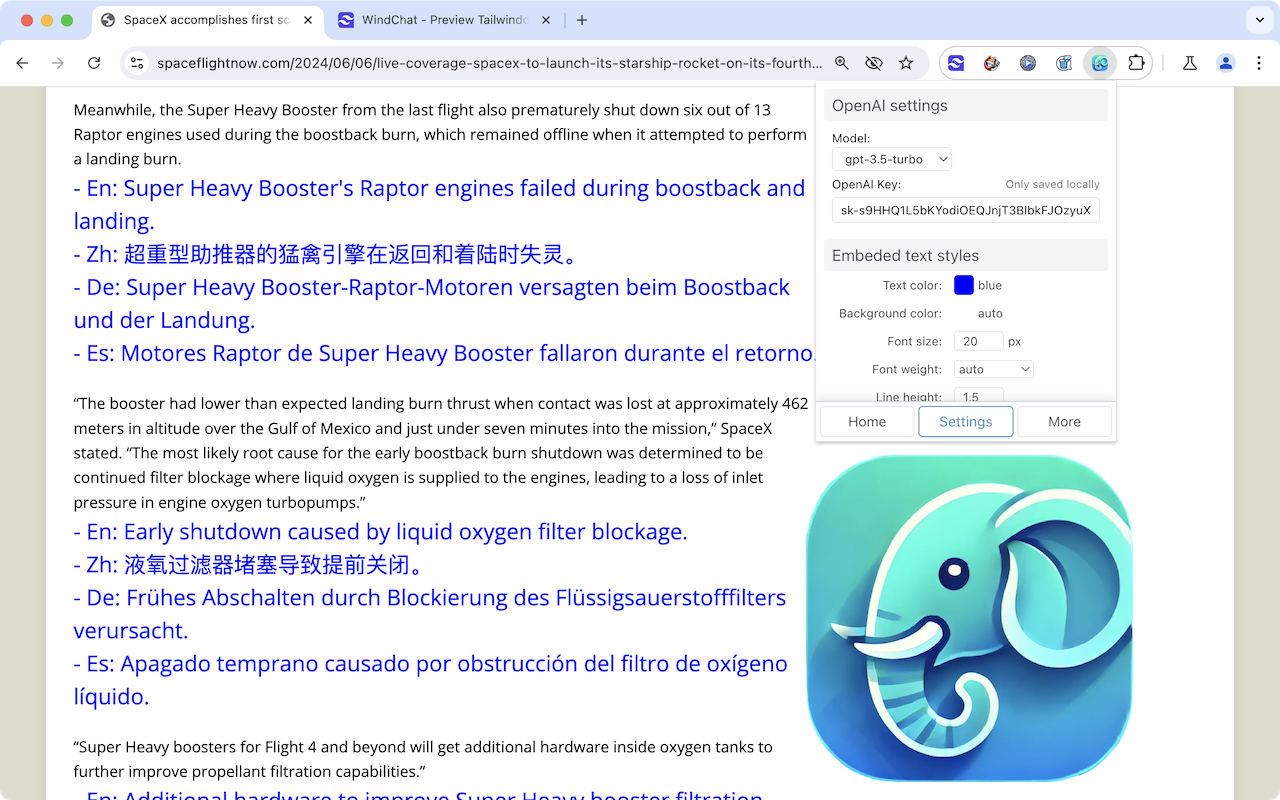Click paragraph starting 'Meanwhile, the Super Heavy Booster'
The height and width of the screenshot is (800, 1280).
[x=440, y=134]
